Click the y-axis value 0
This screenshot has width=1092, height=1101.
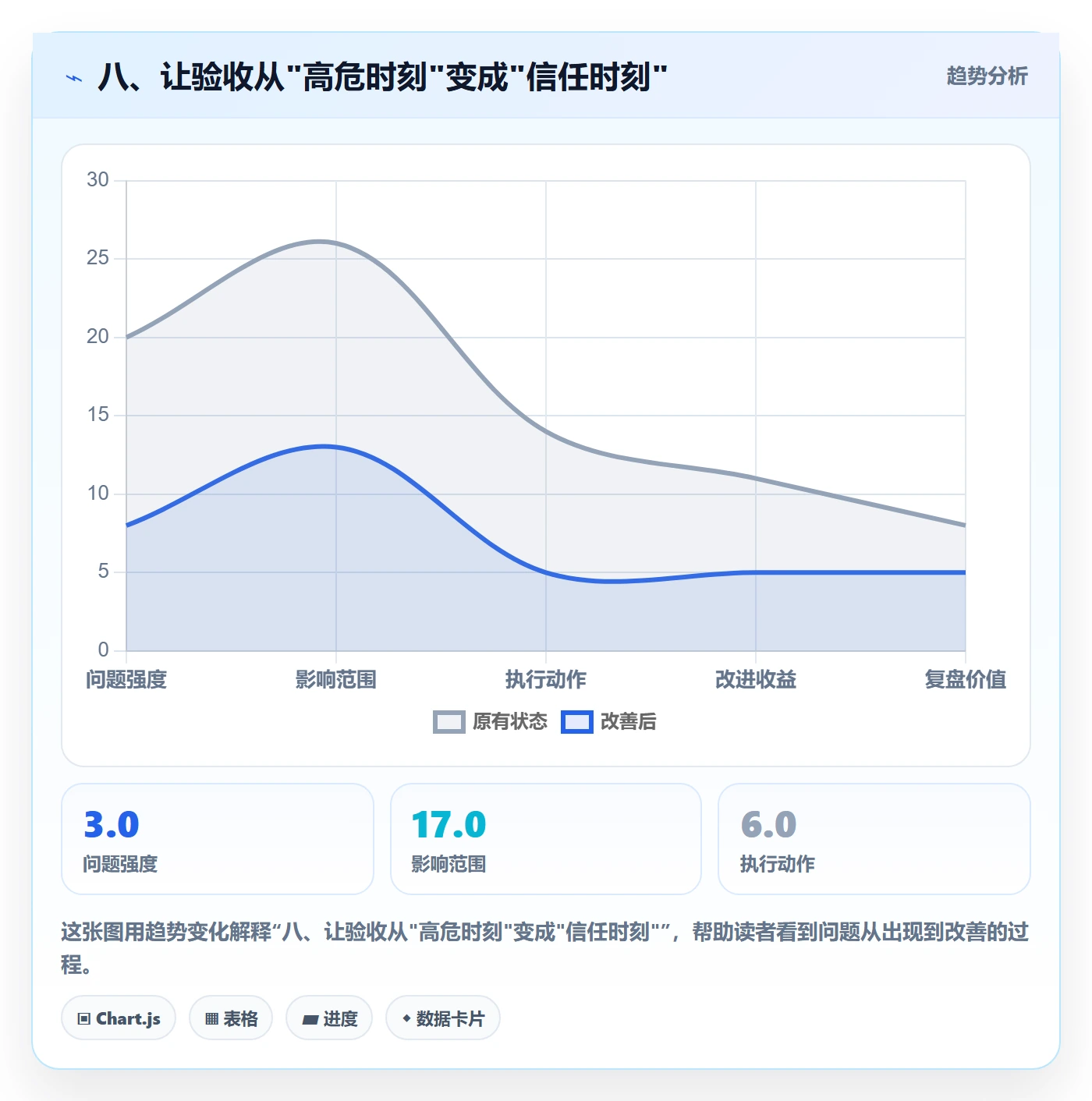tap(103, 650)
